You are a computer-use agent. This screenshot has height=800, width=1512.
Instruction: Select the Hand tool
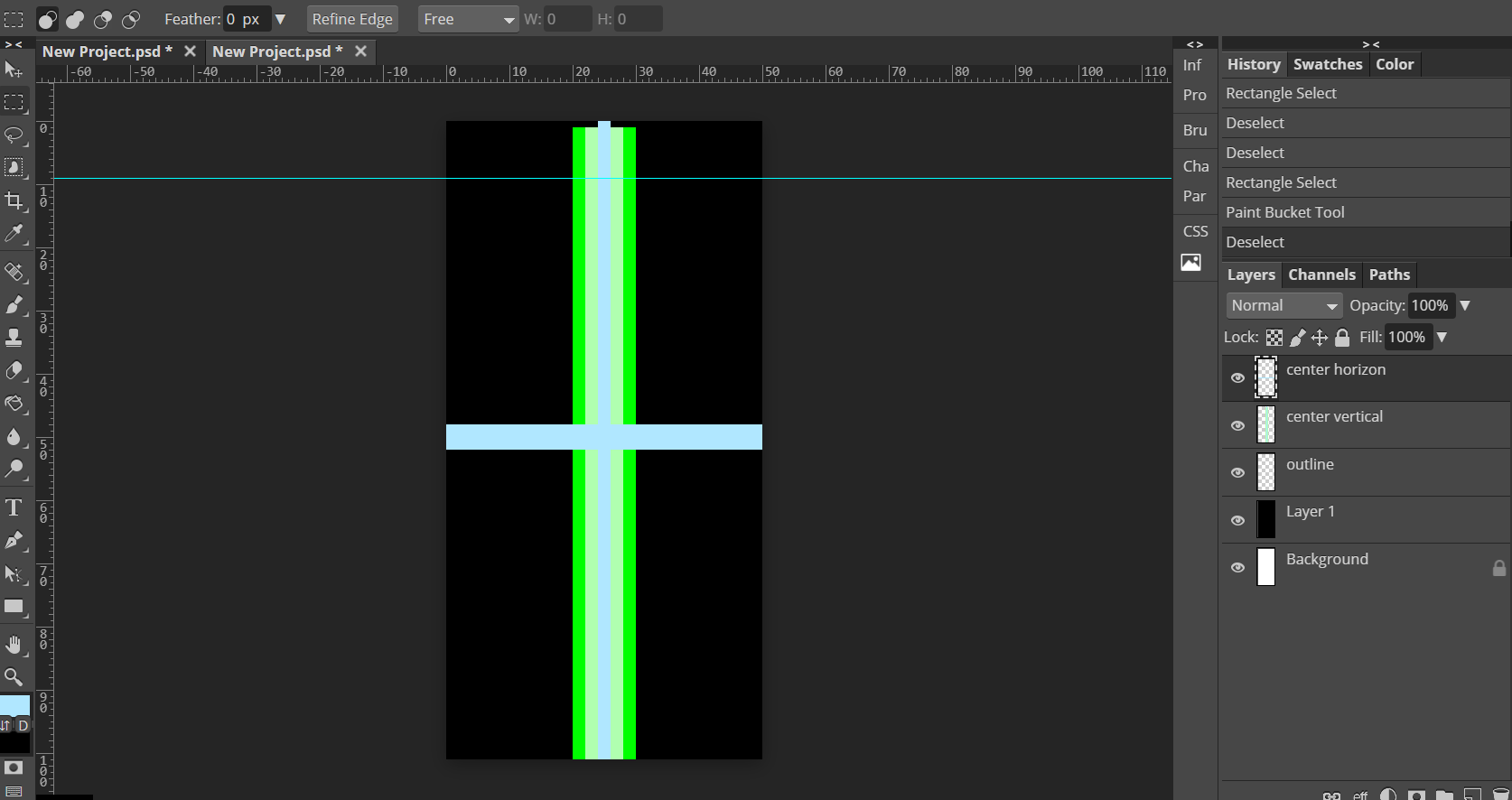pos(14,645)
